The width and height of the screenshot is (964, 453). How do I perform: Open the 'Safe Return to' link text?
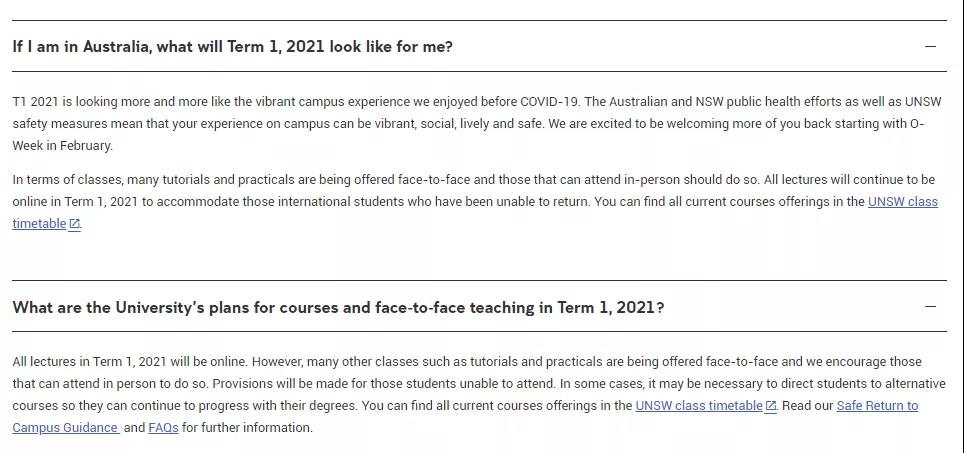(x=877, y=406)
